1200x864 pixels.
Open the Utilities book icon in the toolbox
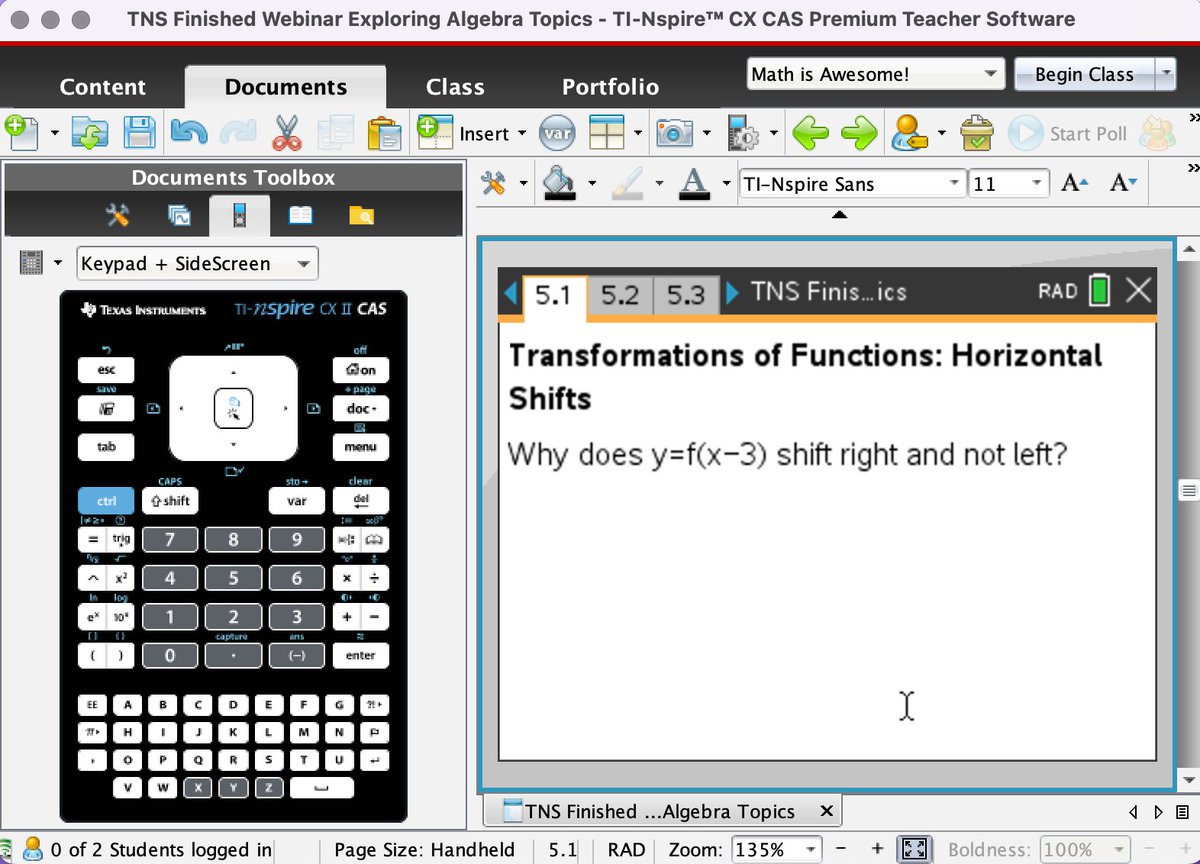(300, 214)
